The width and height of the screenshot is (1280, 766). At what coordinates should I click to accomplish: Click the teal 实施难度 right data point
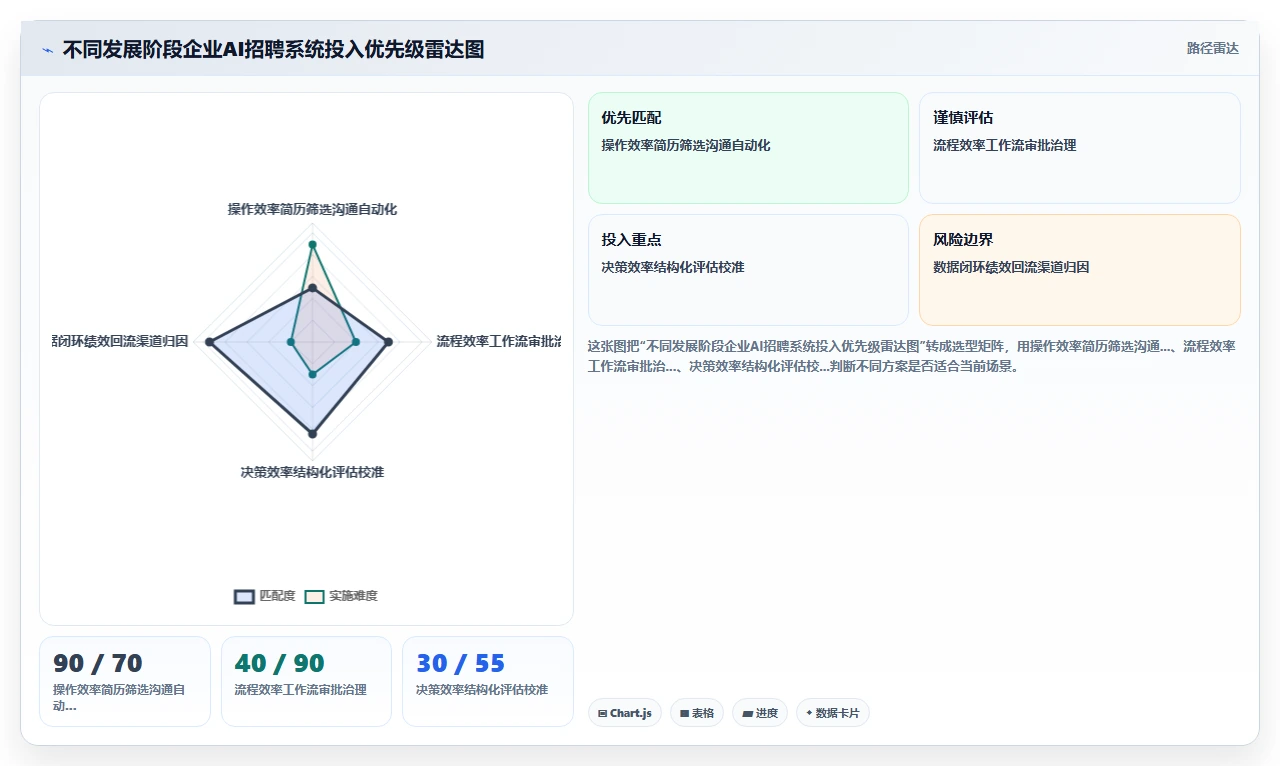coord(356,342)
